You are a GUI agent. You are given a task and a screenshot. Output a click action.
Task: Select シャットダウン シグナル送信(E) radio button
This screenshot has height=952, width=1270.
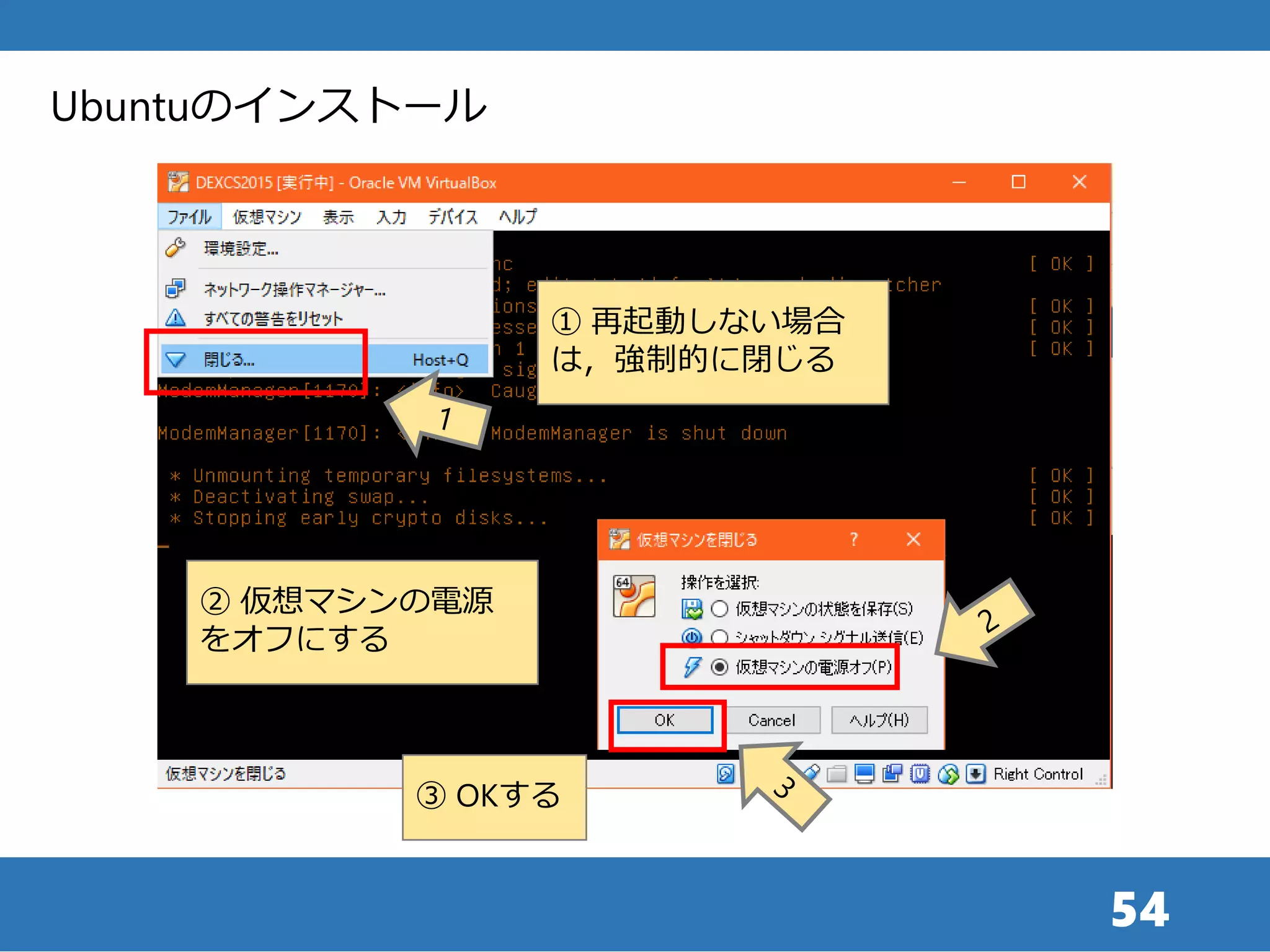pyautogui.click(x=719, y=637)
